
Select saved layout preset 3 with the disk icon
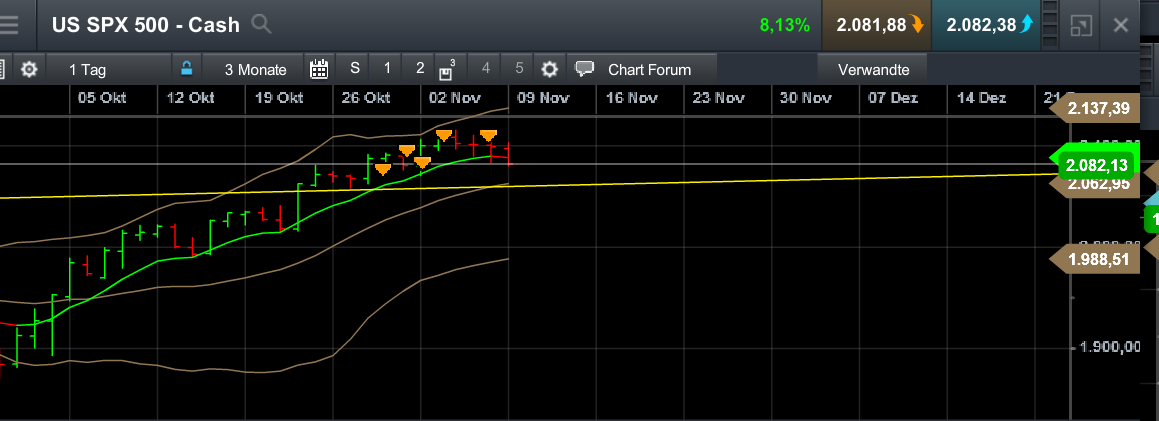(447, 69)
